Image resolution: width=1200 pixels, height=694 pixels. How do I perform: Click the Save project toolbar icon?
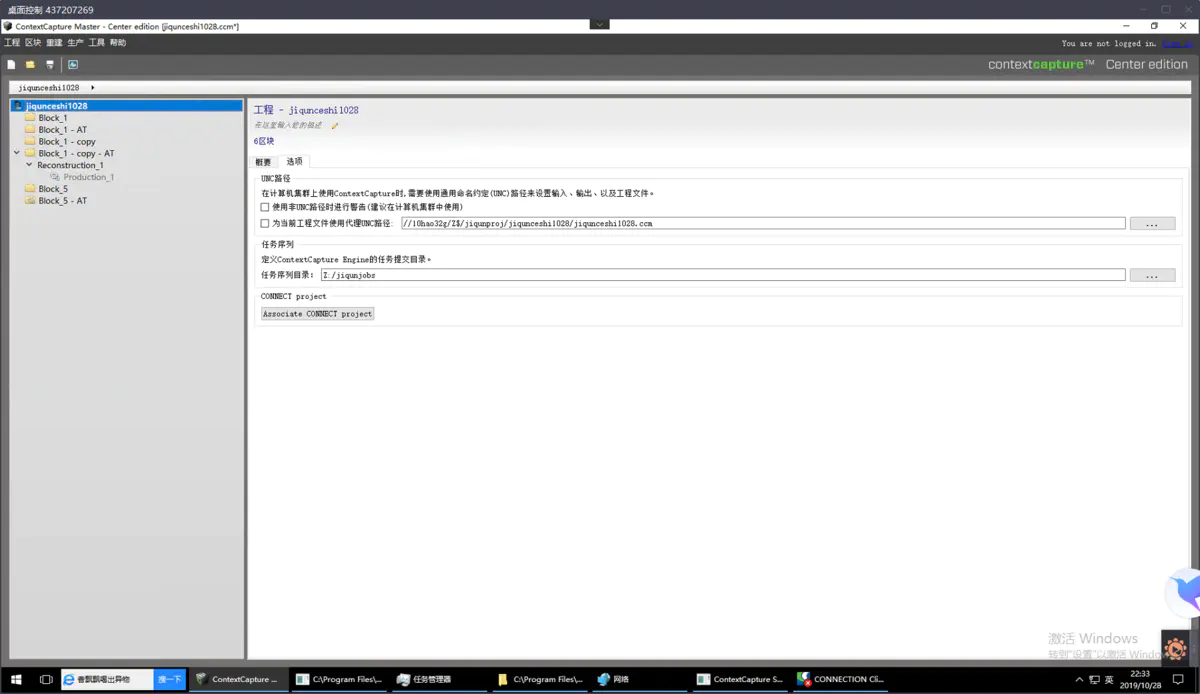point(49,64)
